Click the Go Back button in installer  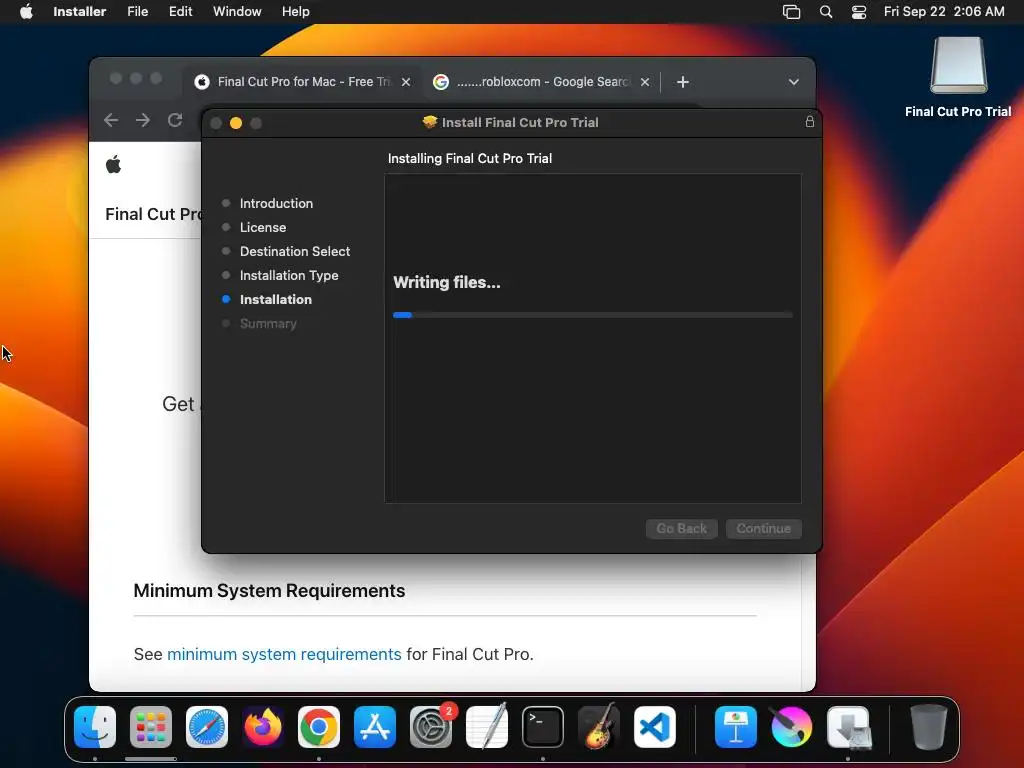click(681, 528)
